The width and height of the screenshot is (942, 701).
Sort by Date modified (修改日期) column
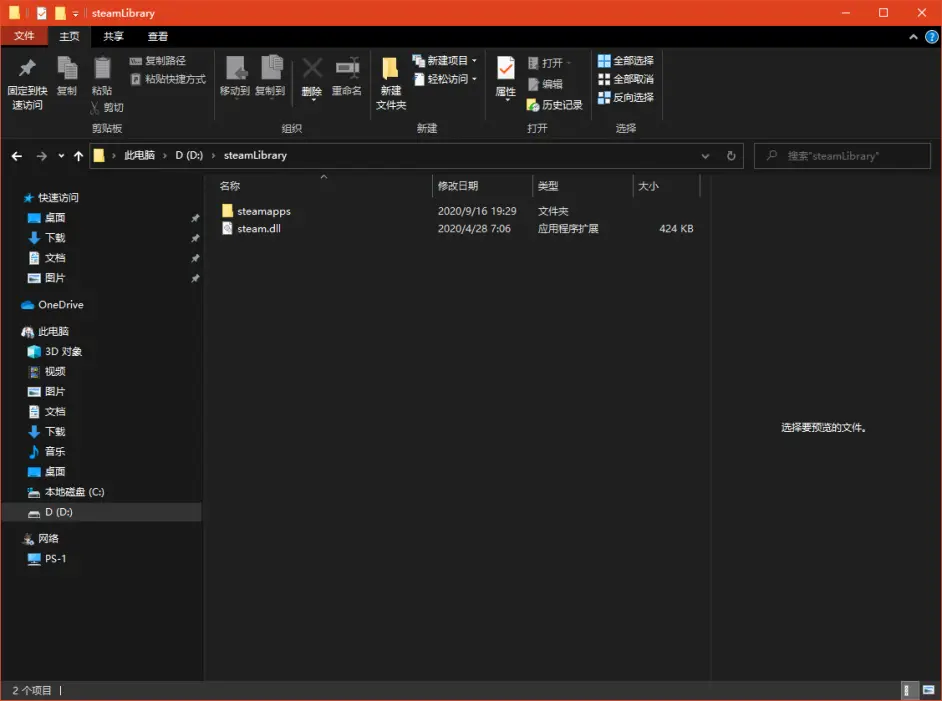482,186
